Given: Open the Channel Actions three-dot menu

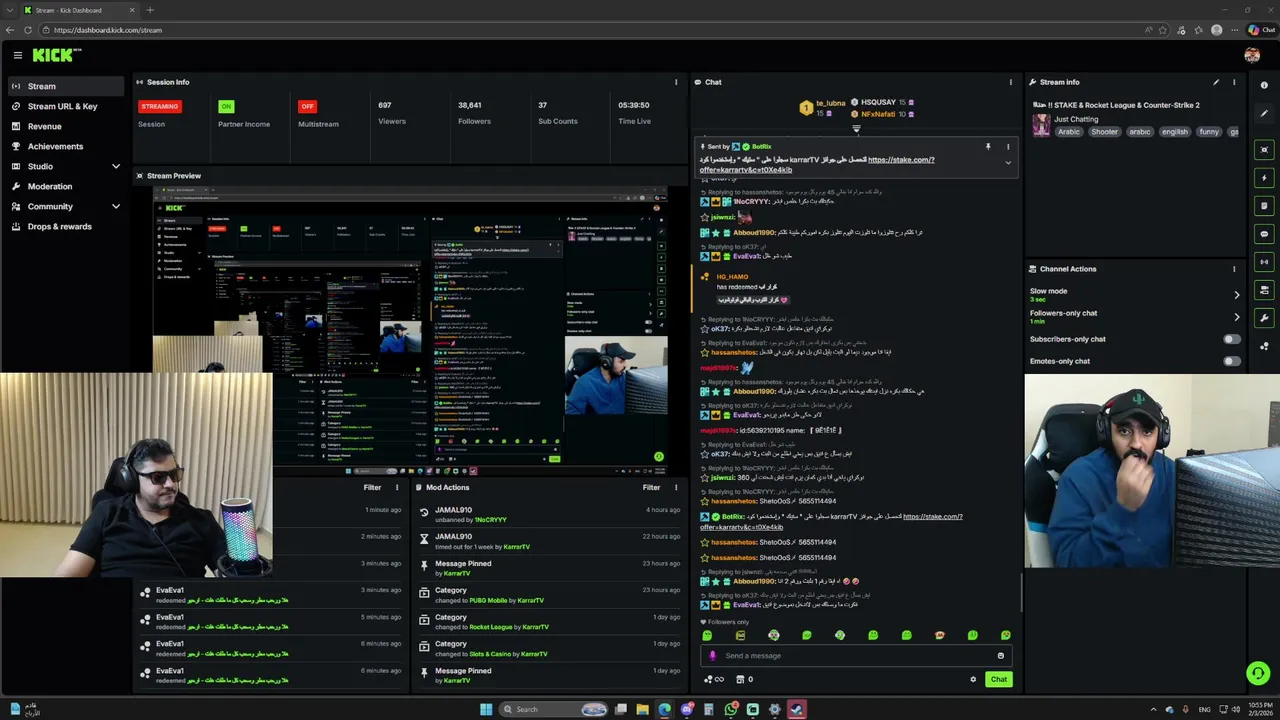Looking at the screenshot, I should tap(1234, 269).
